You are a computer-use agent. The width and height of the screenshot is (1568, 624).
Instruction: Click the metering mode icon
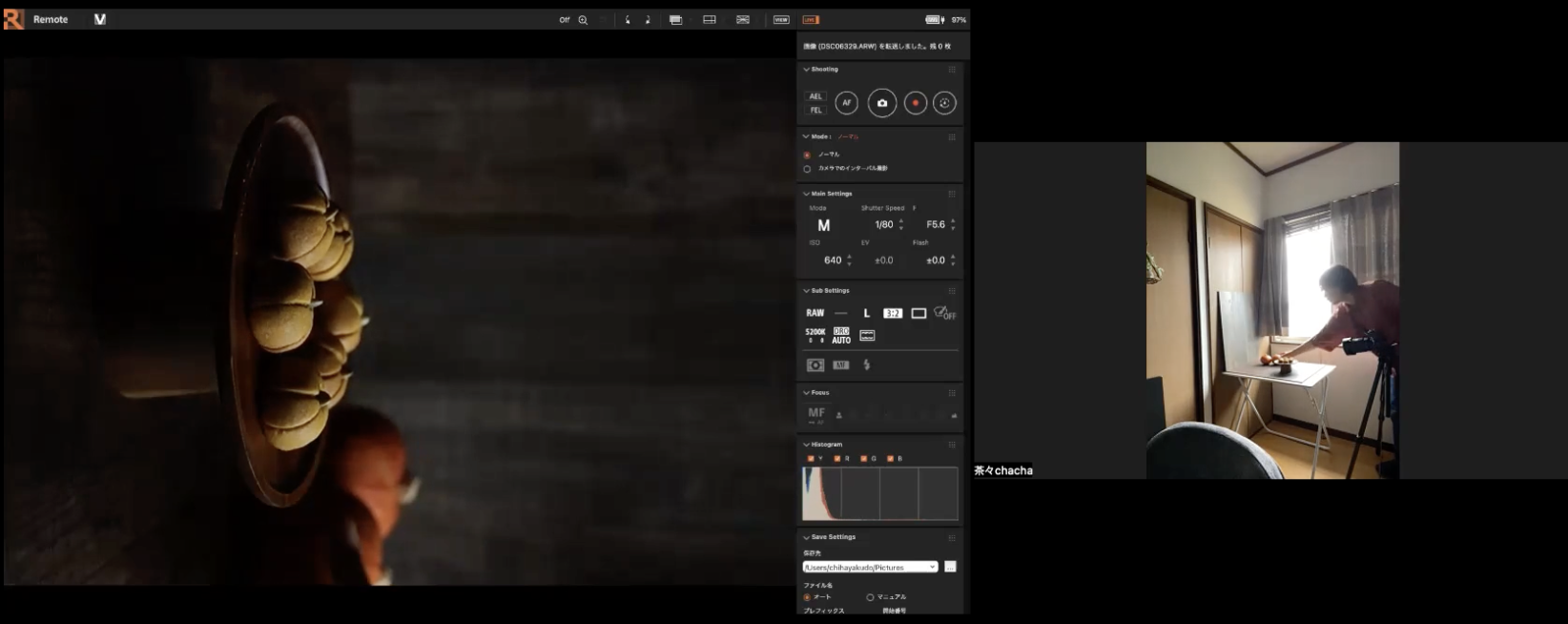point(815,365)
